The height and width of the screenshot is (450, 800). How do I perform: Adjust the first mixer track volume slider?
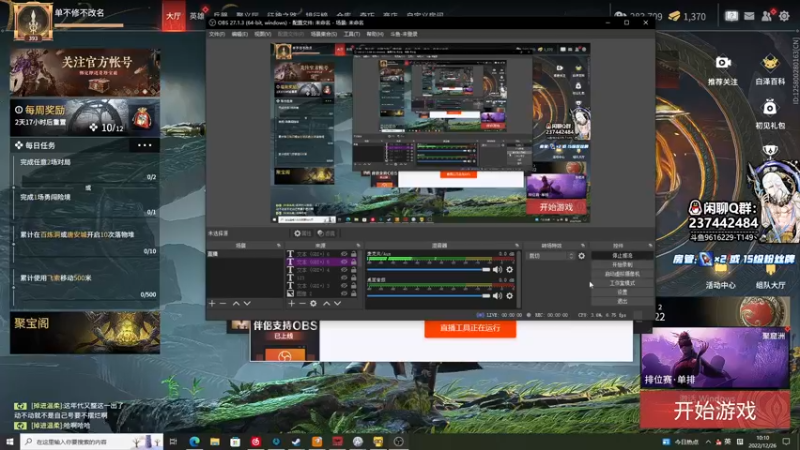coord(428,269)
